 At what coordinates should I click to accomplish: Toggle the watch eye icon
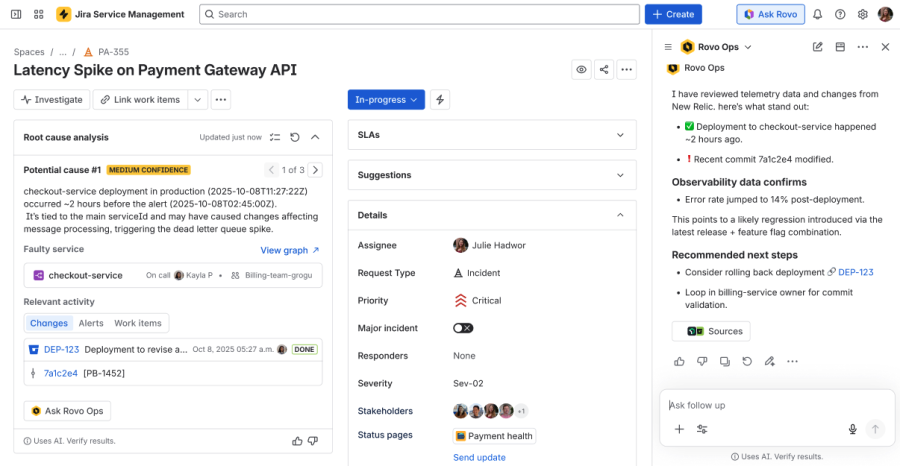(581, 70)
